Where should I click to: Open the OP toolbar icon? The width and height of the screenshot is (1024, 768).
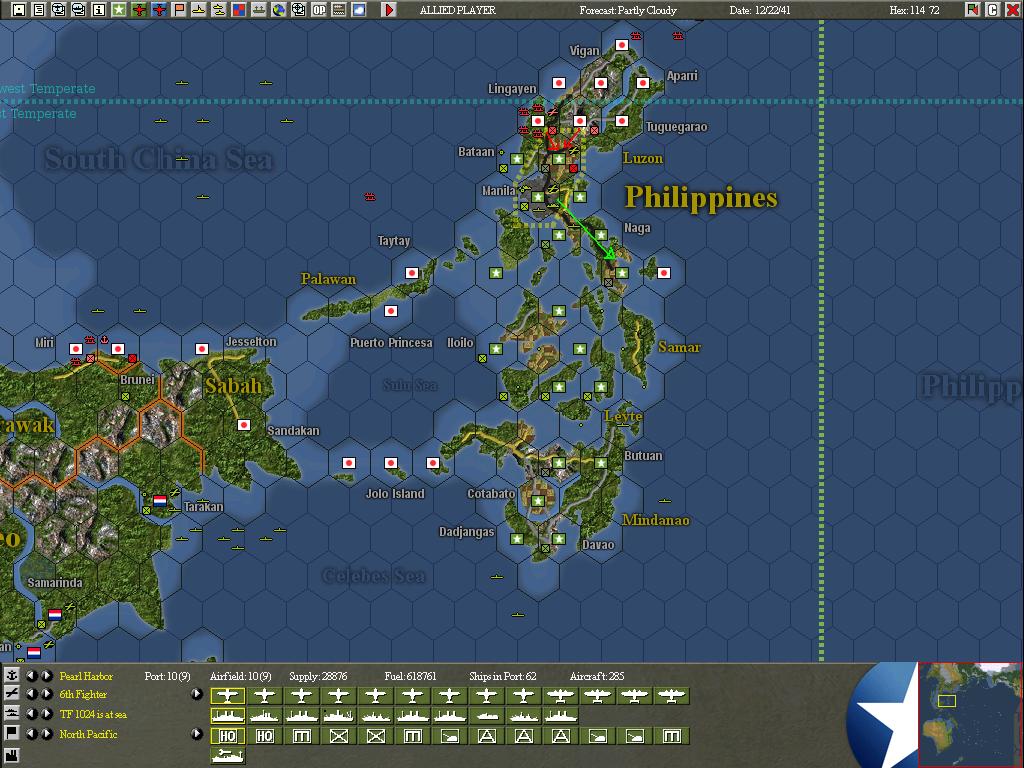319,10
